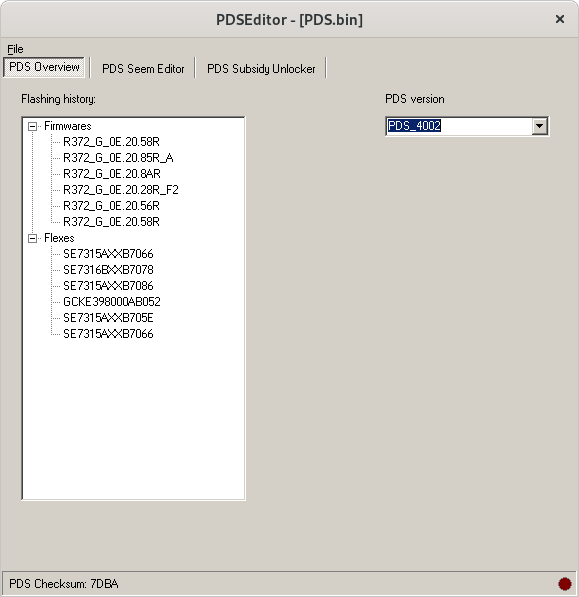The image size is (579, 597).
Task: Collapse the Flexes tree node
Action: point(33,238)
